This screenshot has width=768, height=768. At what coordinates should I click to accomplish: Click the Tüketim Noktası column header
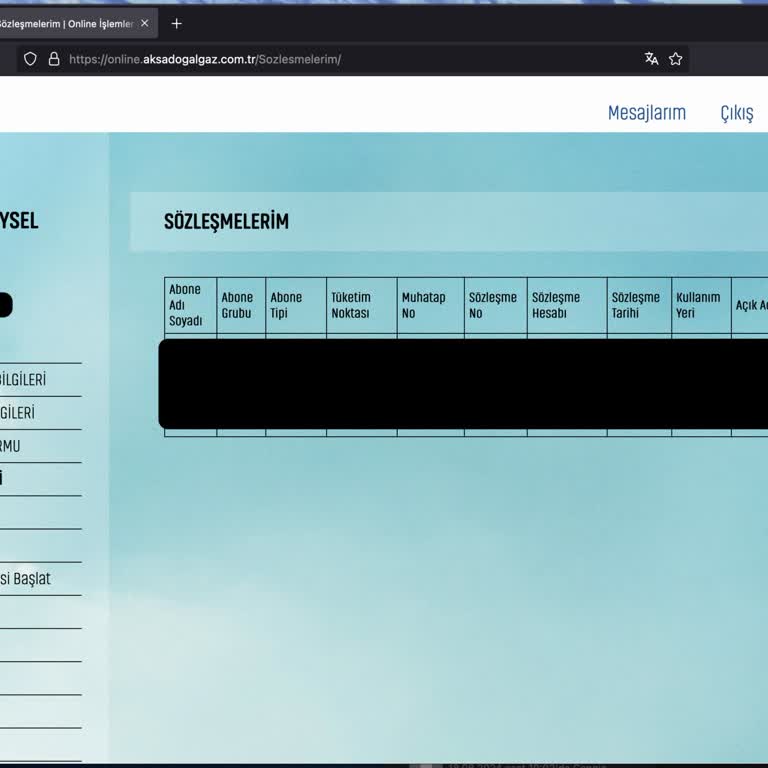(361, 305)
